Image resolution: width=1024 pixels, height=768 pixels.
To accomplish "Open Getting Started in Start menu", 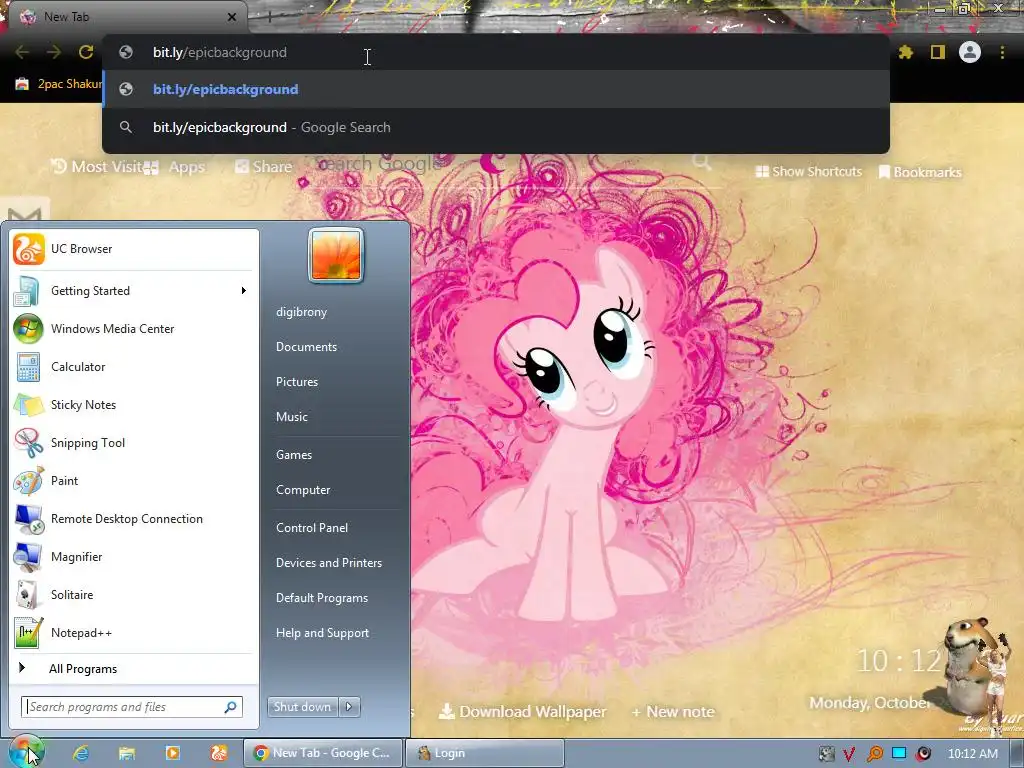I will (x=133, y=291).
